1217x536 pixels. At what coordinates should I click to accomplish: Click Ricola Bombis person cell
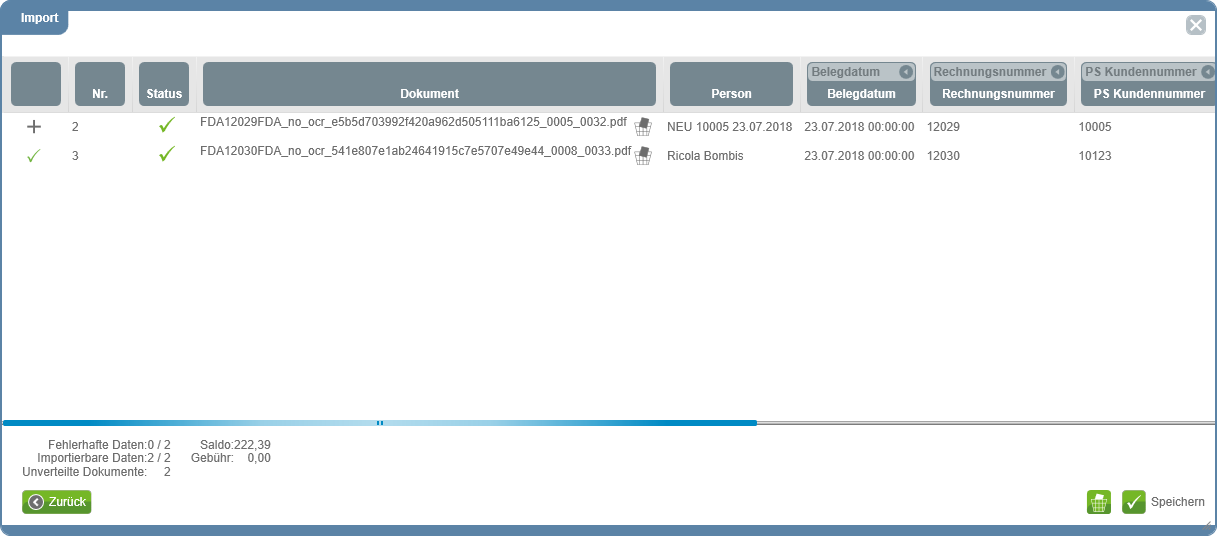(705, 156)
